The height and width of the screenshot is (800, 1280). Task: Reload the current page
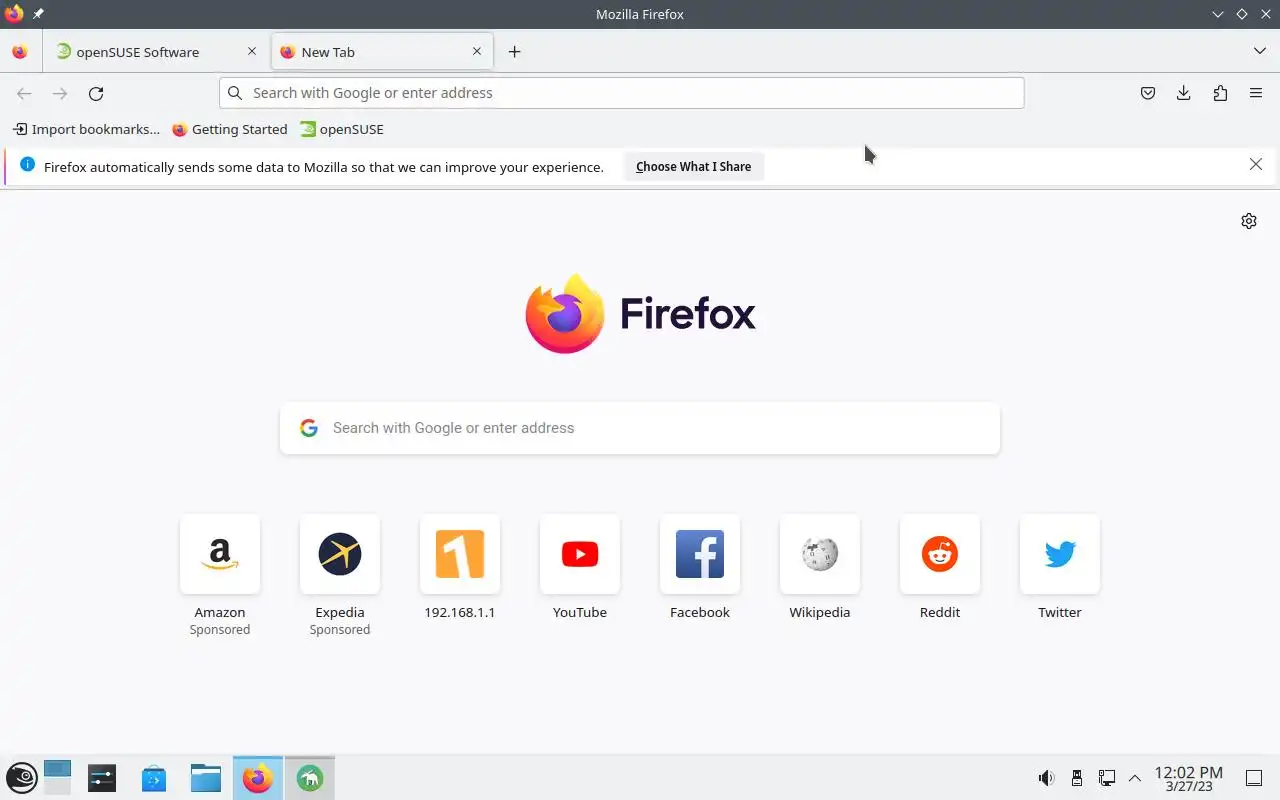pyautogui.click(x=96, y=93)
